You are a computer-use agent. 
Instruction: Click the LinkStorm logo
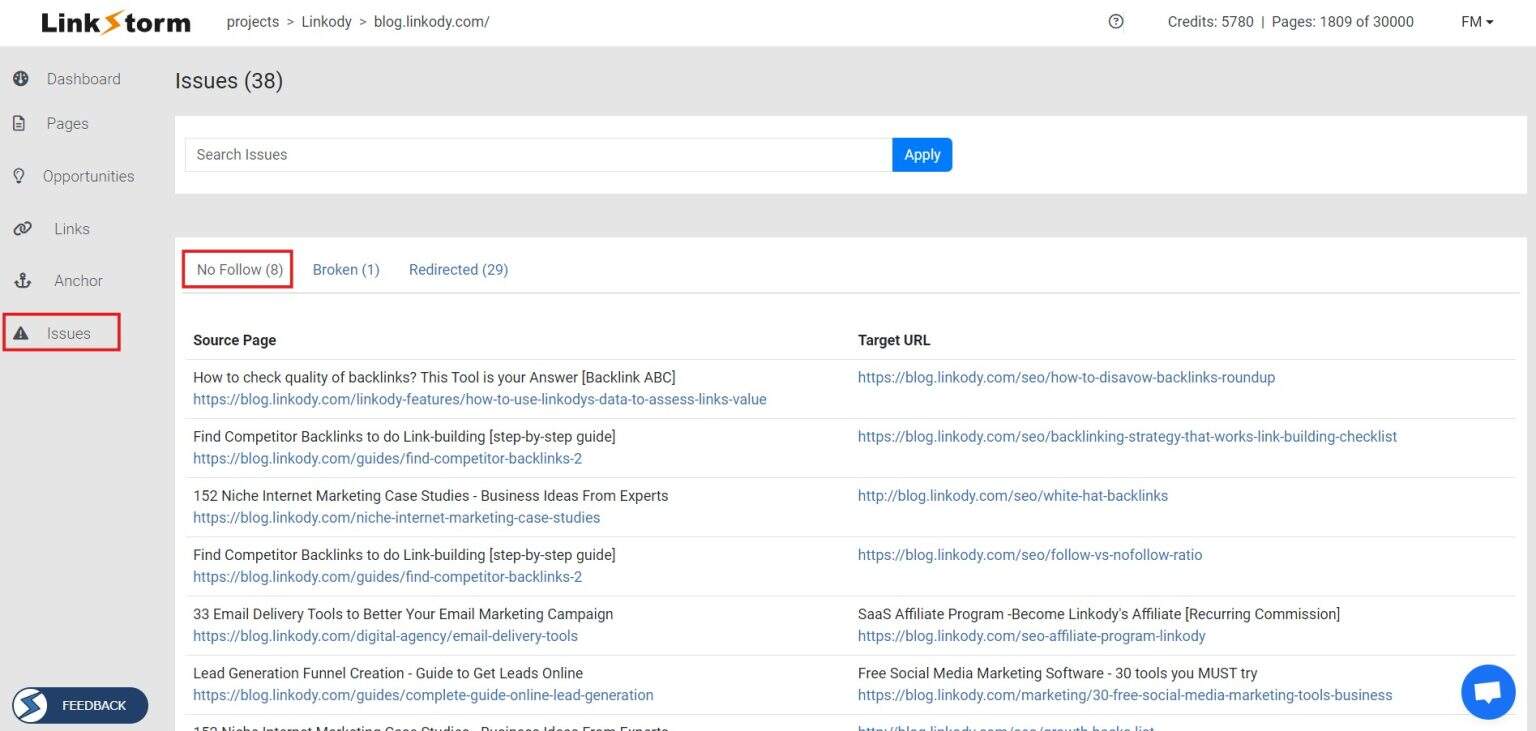pyautogui.click(x=116, y=22)
